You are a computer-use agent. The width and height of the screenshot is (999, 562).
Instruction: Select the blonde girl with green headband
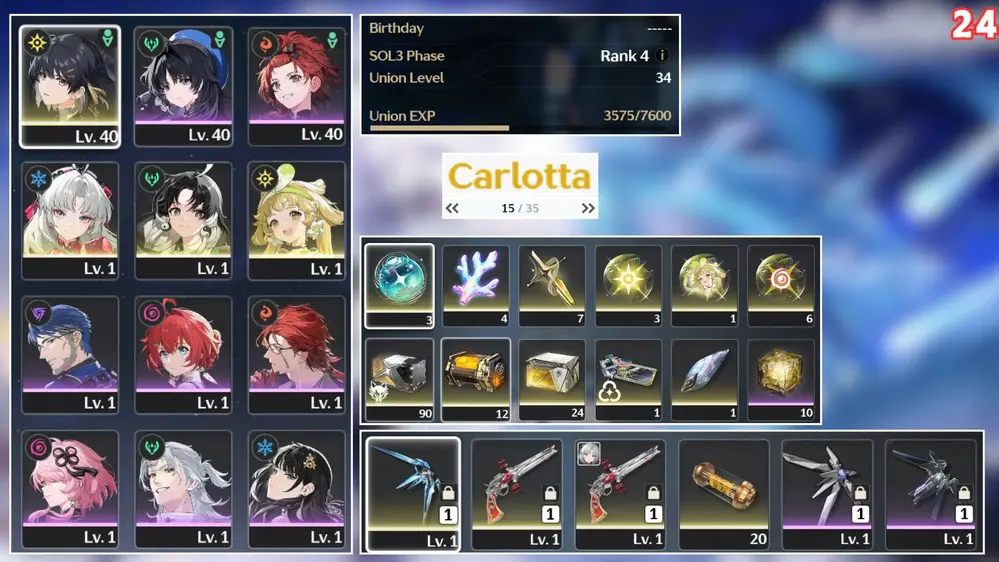(x=297, y=220)
